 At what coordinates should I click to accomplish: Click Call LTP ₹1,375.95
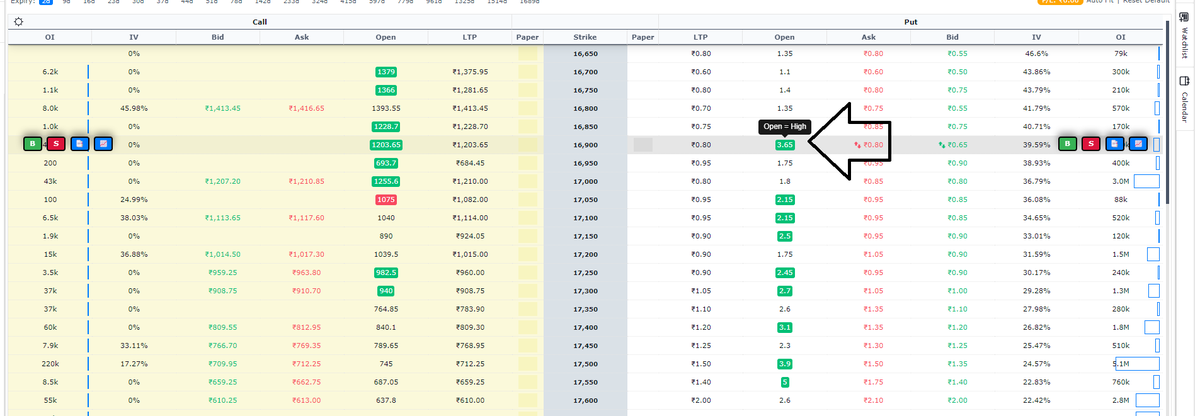469,72
